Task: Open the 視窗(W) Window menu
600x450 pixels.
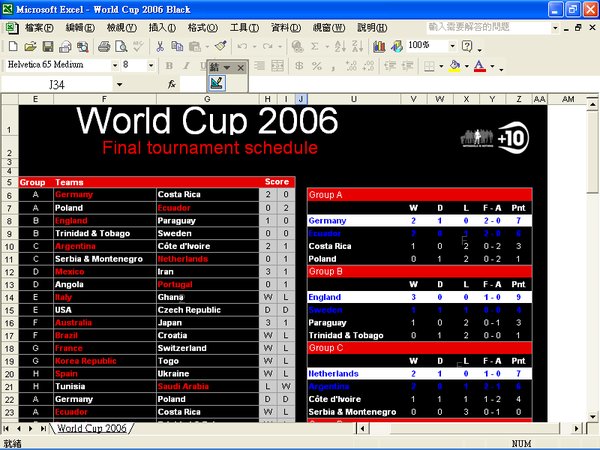Action: pos(328,28)
